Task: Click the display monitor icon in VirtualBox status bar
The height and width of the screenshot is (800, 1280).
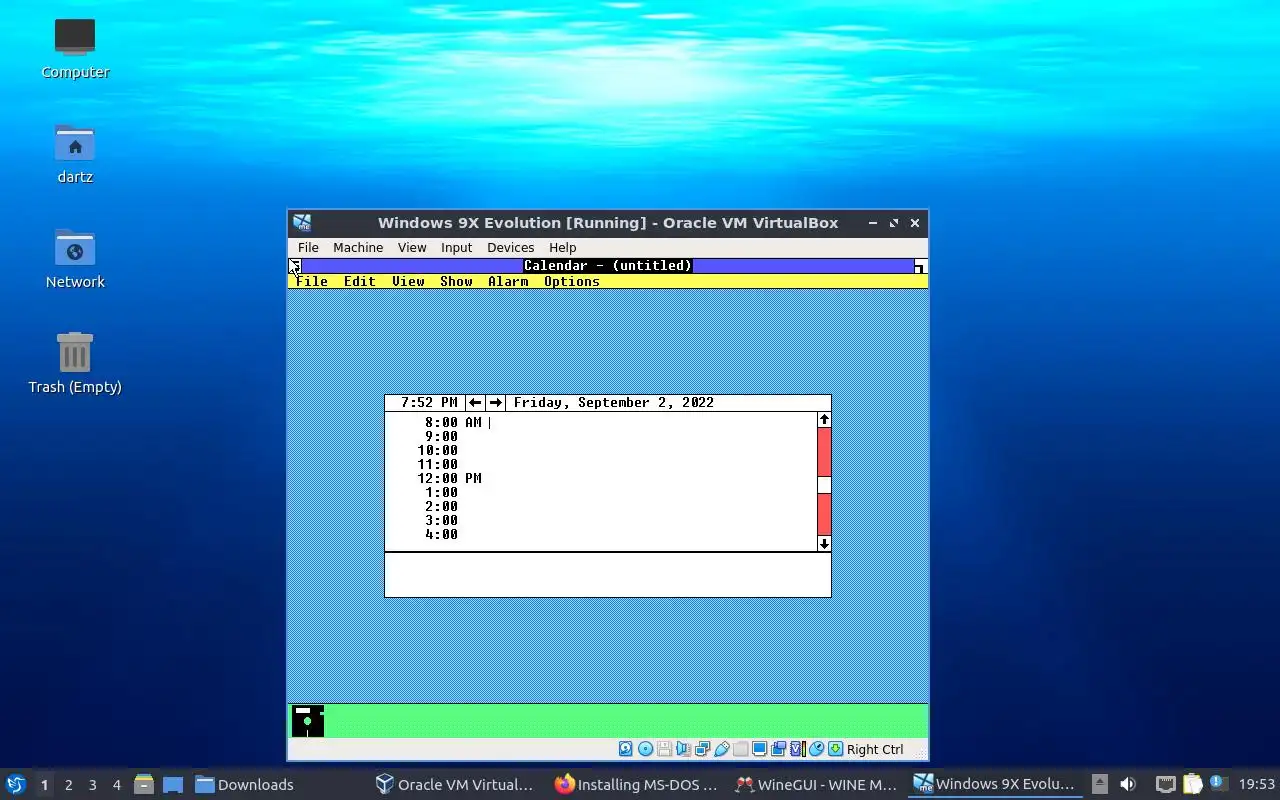Action: [759, 749]
